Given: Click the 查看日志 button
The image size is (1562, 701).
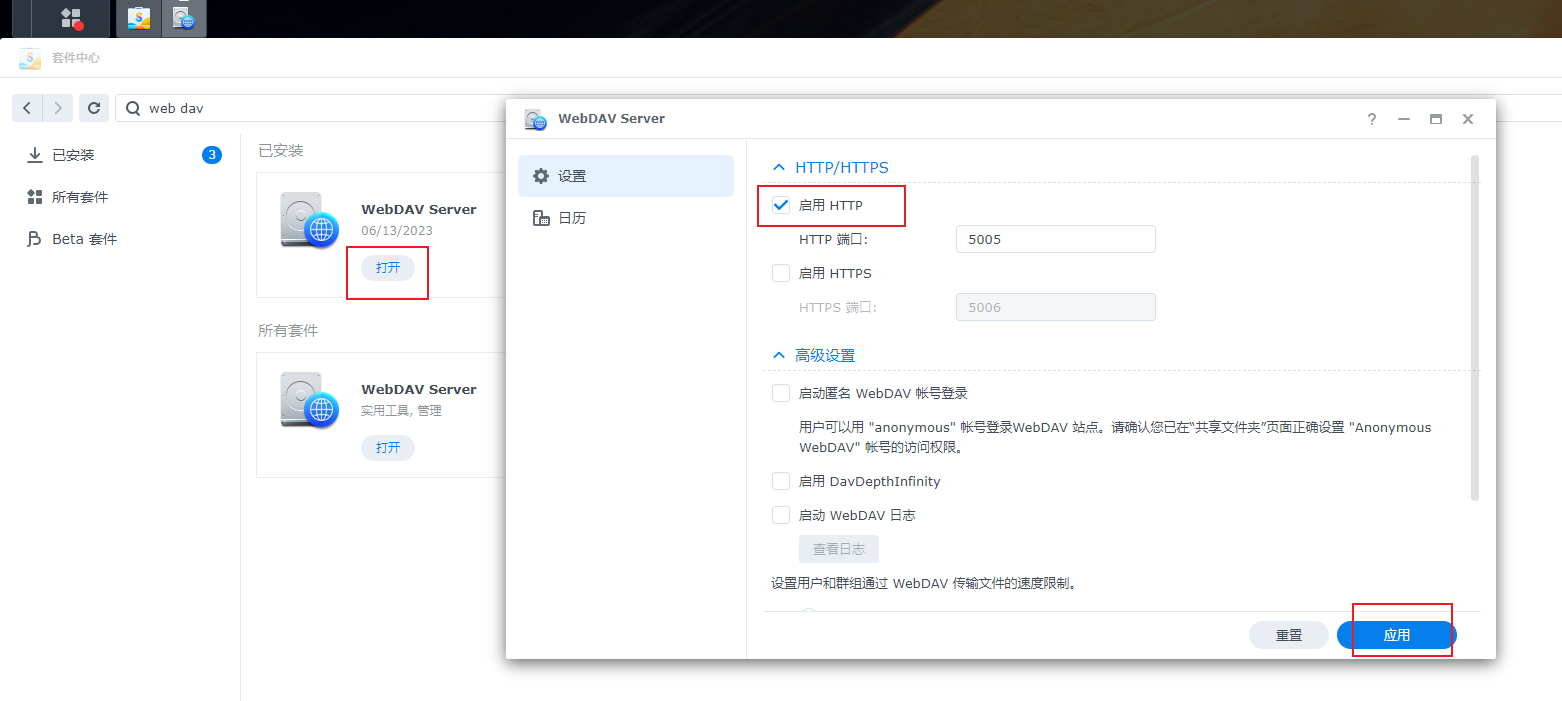Looking at the screenshot, I should point(839,549).
